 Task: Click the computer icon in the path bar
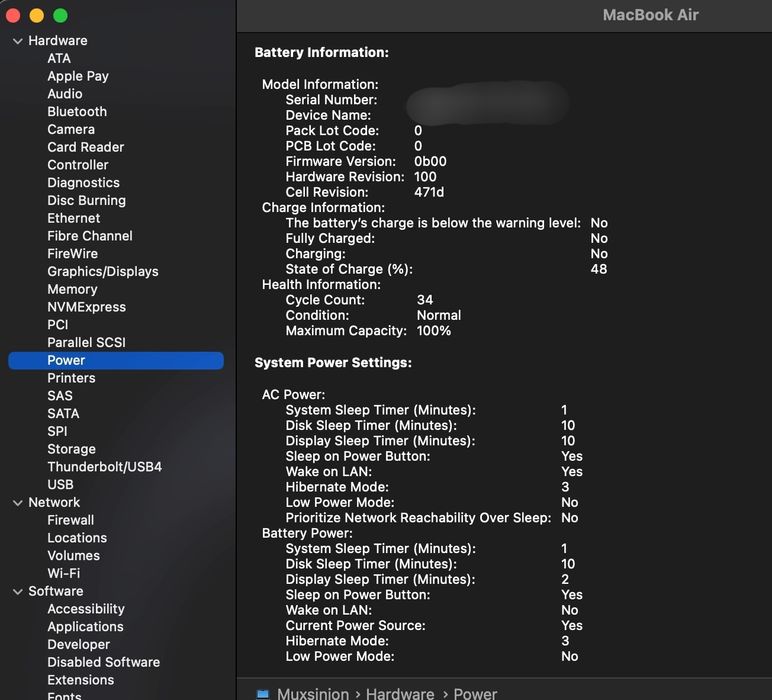[x=263, y=694]
